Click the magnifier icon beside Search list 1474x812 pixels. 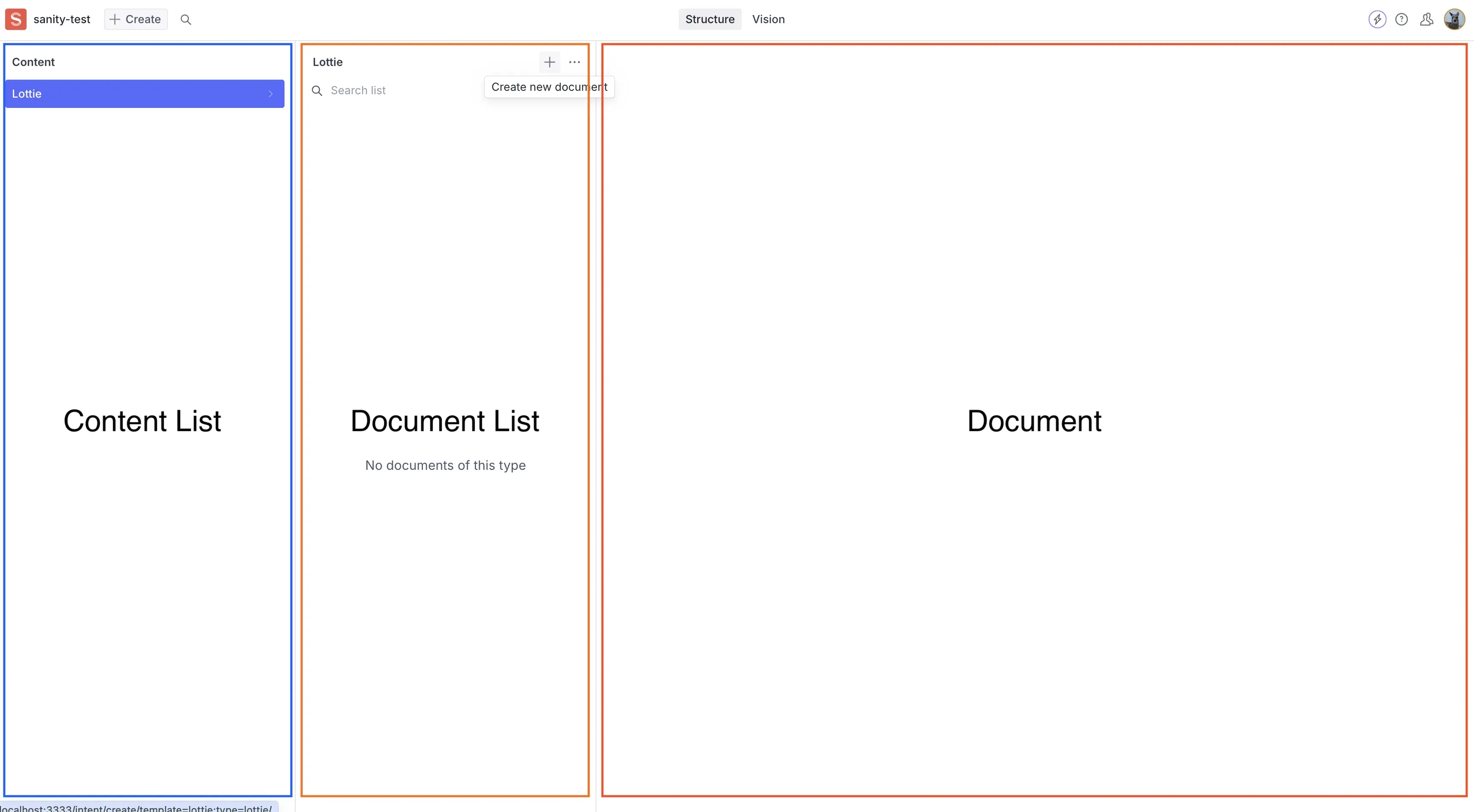(x=317, y=90)
